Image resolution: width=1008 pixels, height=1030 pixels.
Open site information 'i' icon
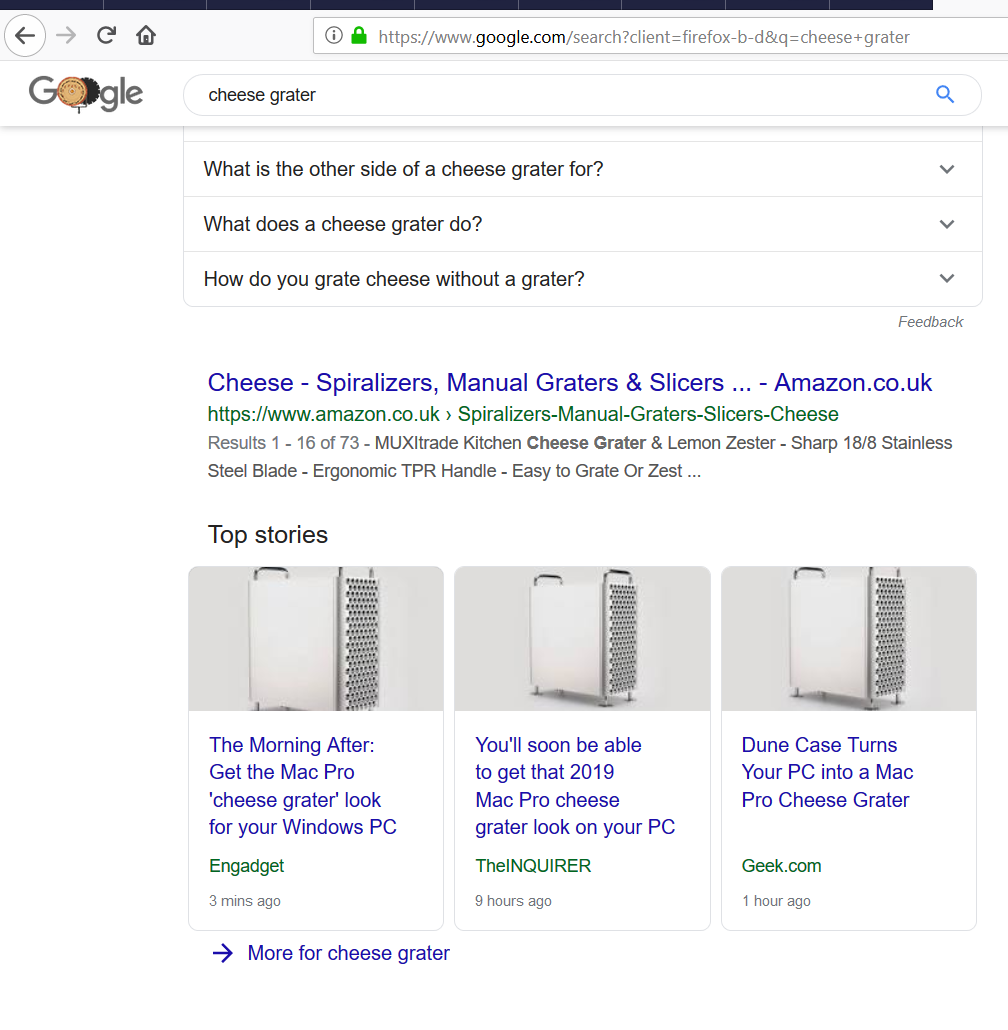[334, 37]
